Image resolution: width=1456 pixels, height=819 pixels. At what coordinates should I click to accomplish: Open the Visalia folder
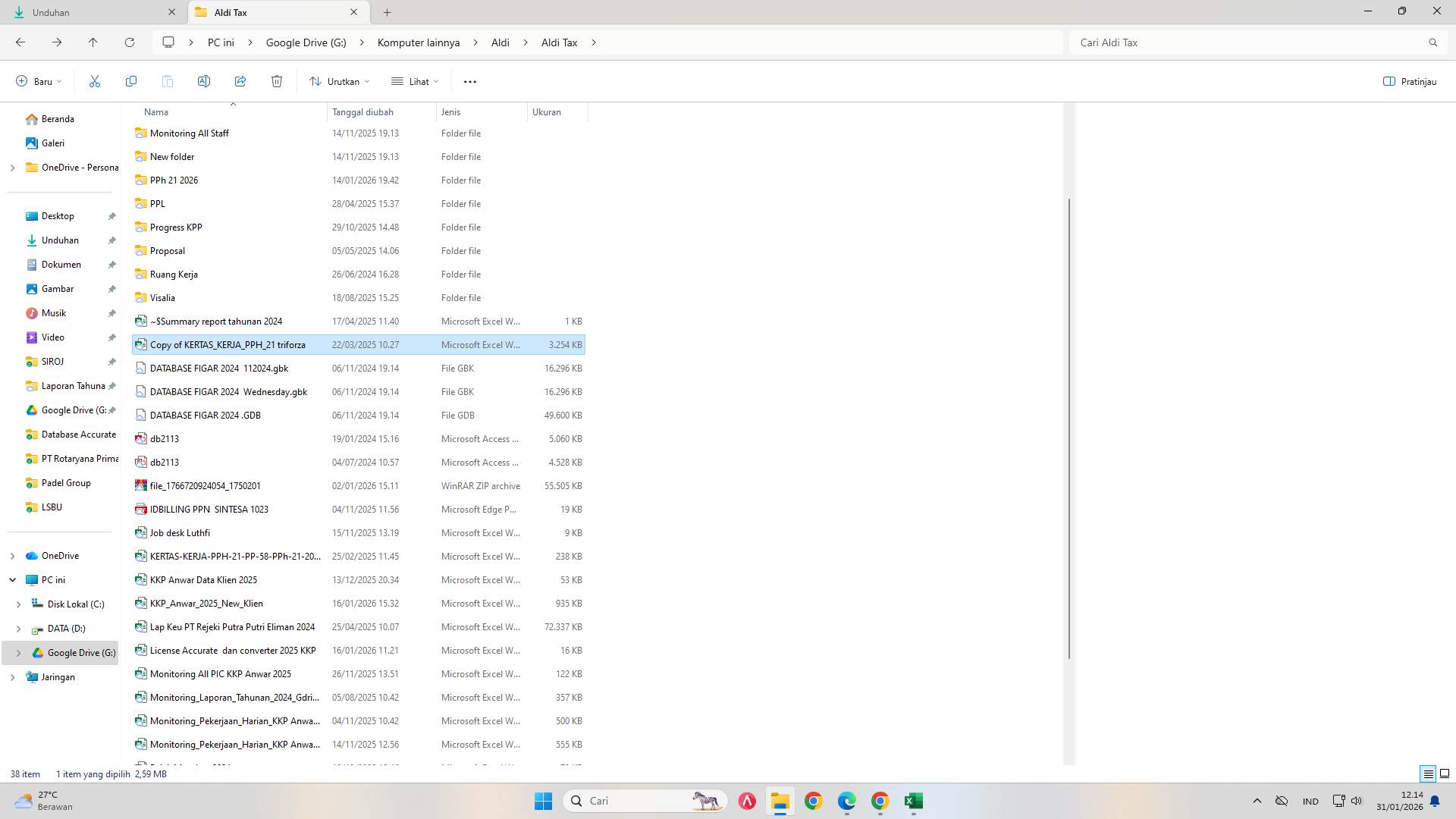click(x=161, y=297)
